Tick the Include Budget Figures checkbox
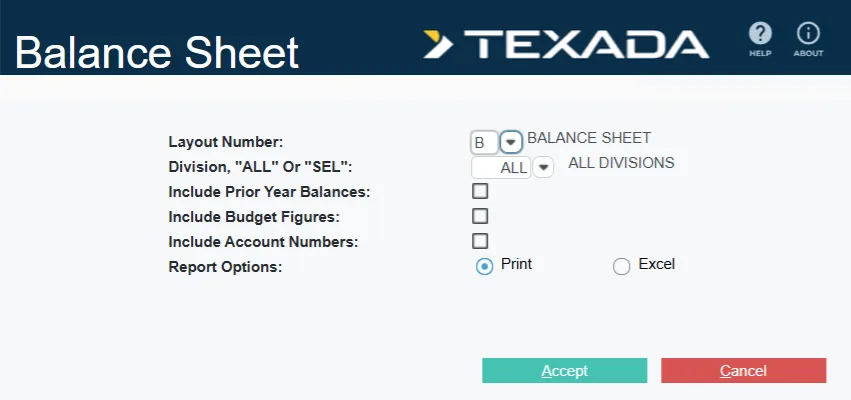Image resolution: width=851 pixels, height=400 pixels. [480, 216]
